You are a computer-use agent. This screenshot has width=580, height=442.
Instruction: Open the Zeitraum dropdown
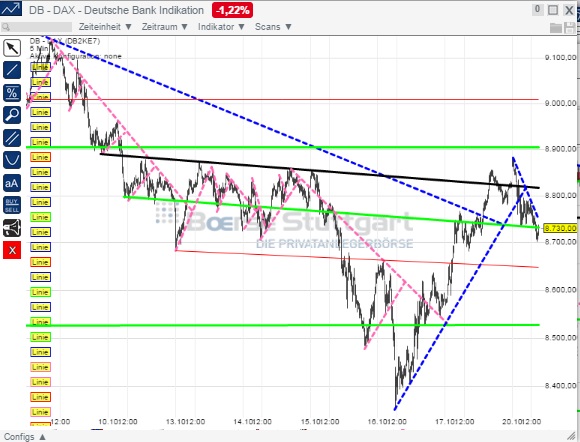click(165, 27)
